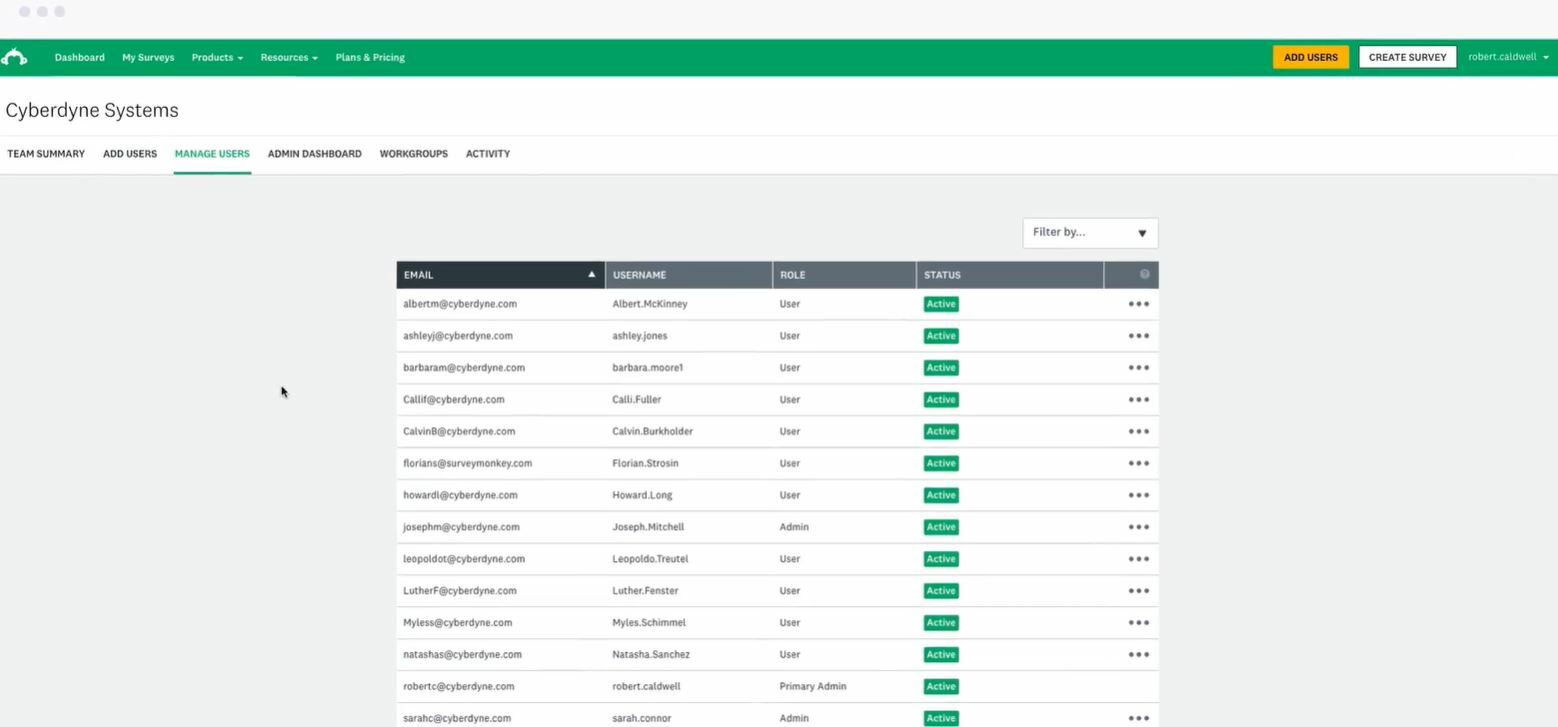Image resolution: width=1558 pixels, height=727 pixels.
Task: Open the Filter by dropdown
Action: 1089,232
